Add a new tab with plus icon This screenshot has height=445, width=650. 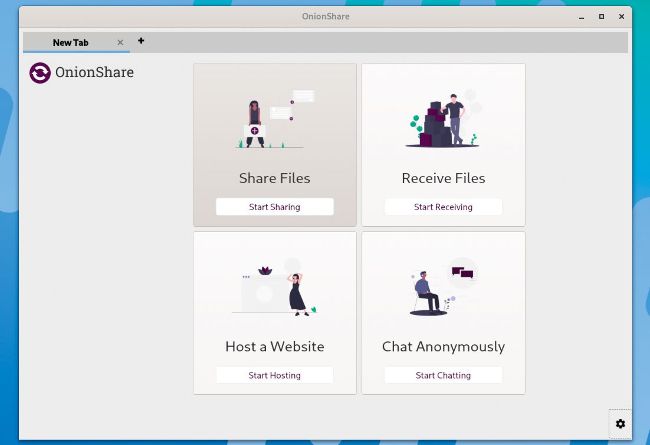tap(141, 41)
